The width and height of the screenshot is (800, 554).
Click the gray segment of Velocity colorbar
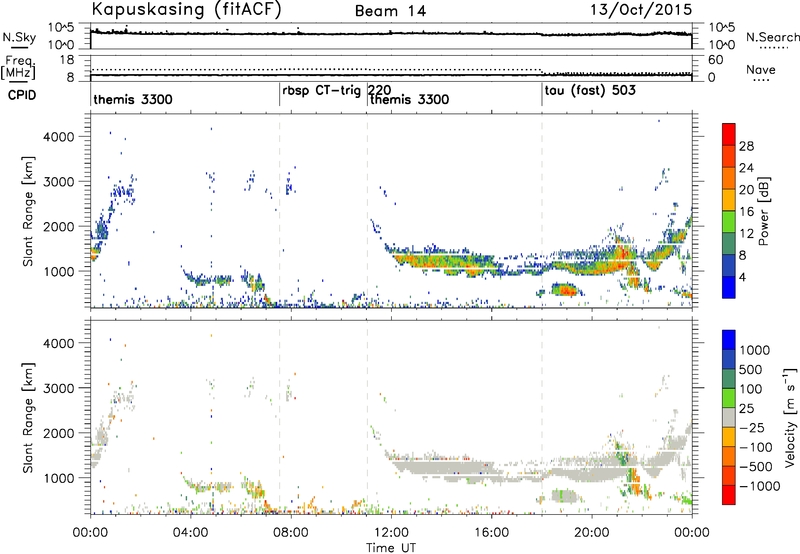tap(729, 417)
